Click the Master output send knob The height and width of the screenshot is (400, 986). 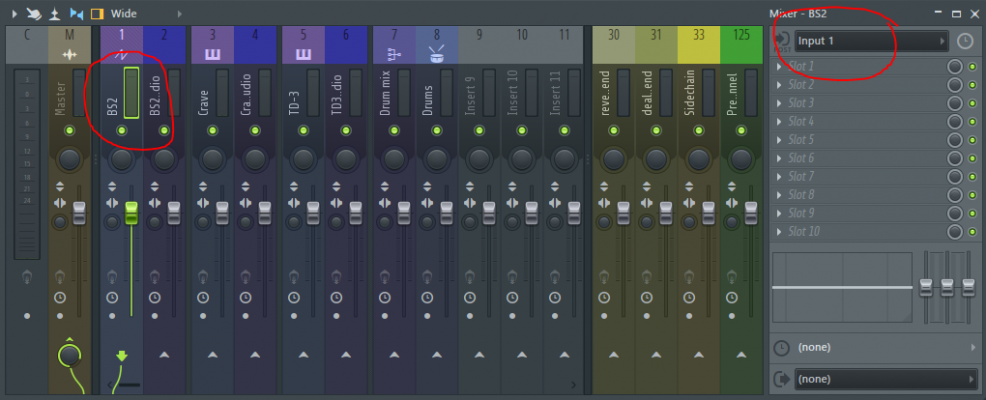point(70,356)
